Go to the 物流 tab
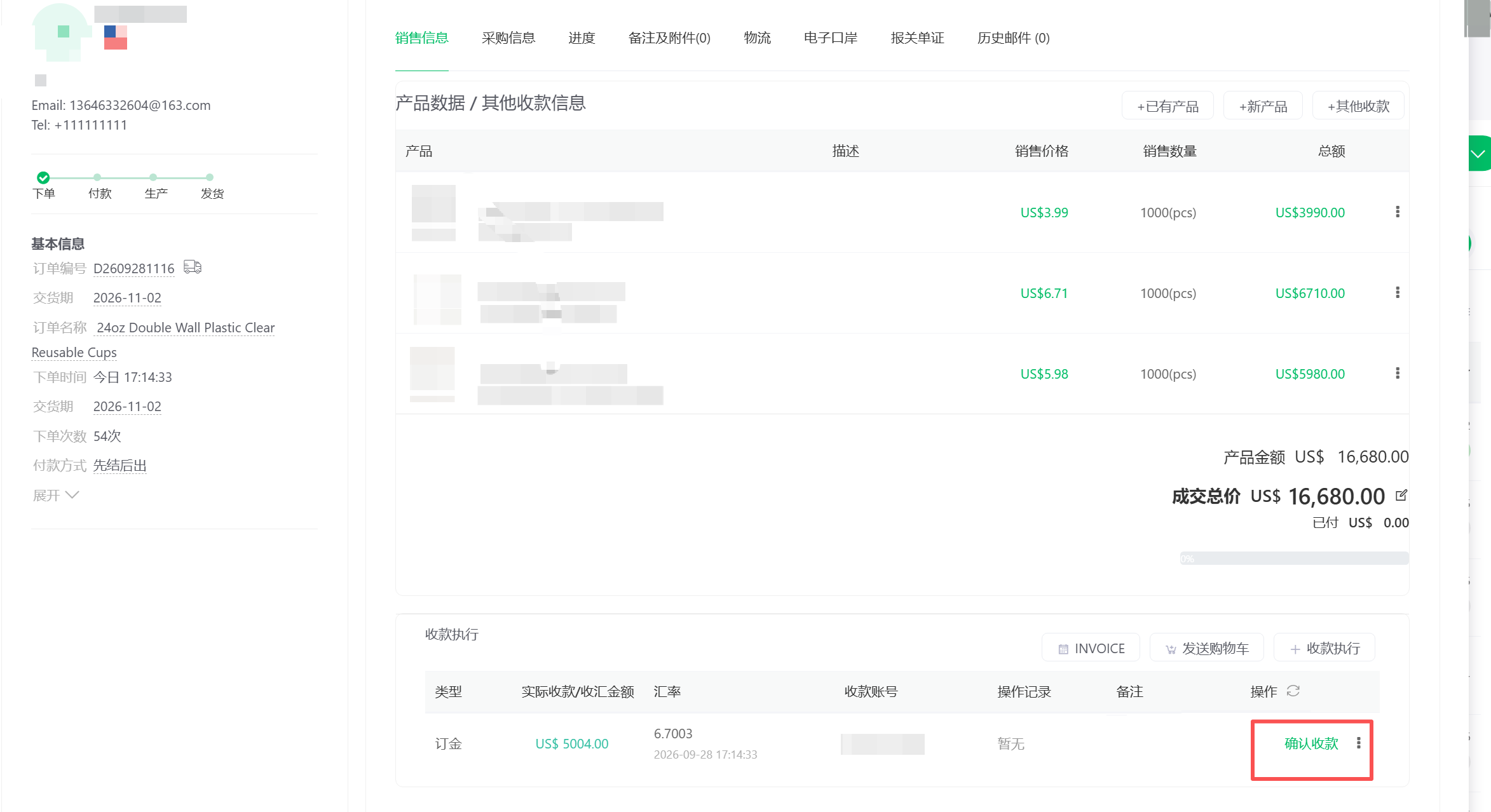1491x812 pixels. coord(757,38)
